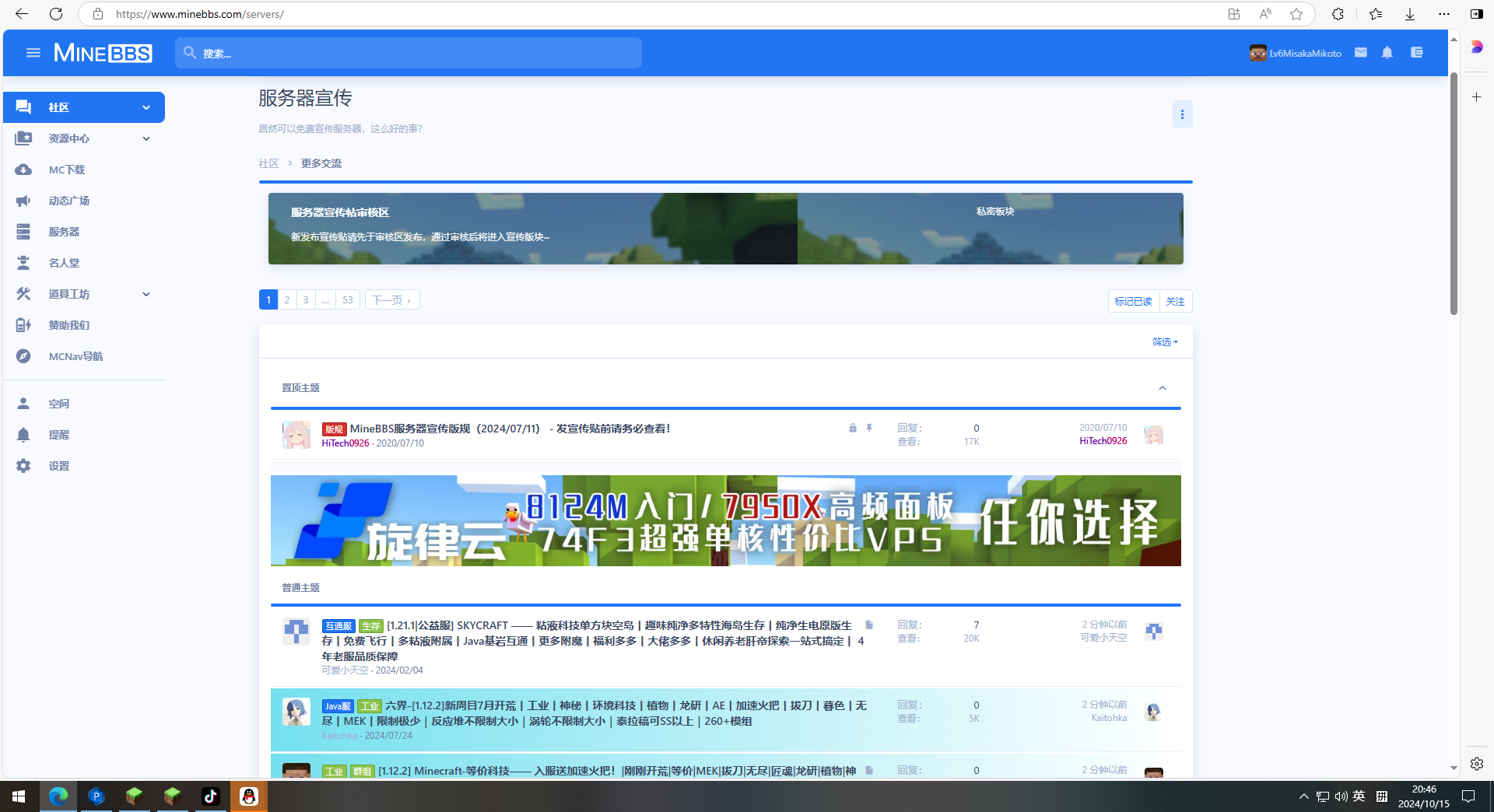This screenshot has height=812, width=1494.
Task: Click the page ellipsis button
Action: point(325,299)
